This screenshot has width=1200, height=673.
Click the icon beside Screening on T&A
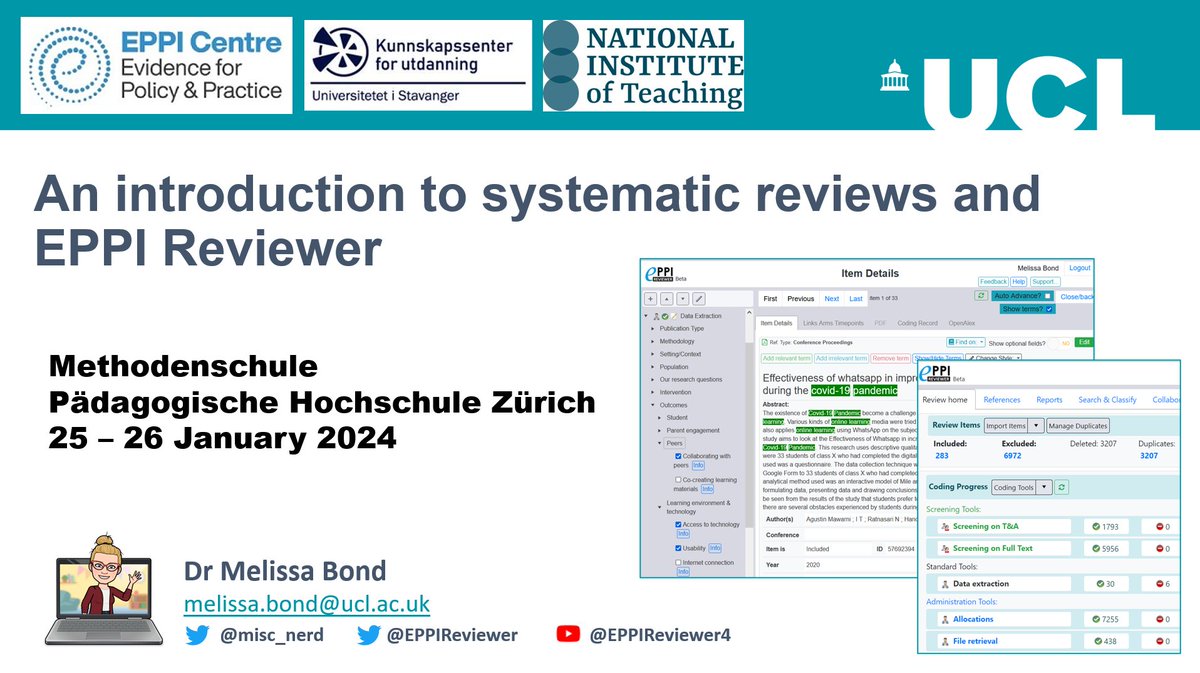[945, 526]
